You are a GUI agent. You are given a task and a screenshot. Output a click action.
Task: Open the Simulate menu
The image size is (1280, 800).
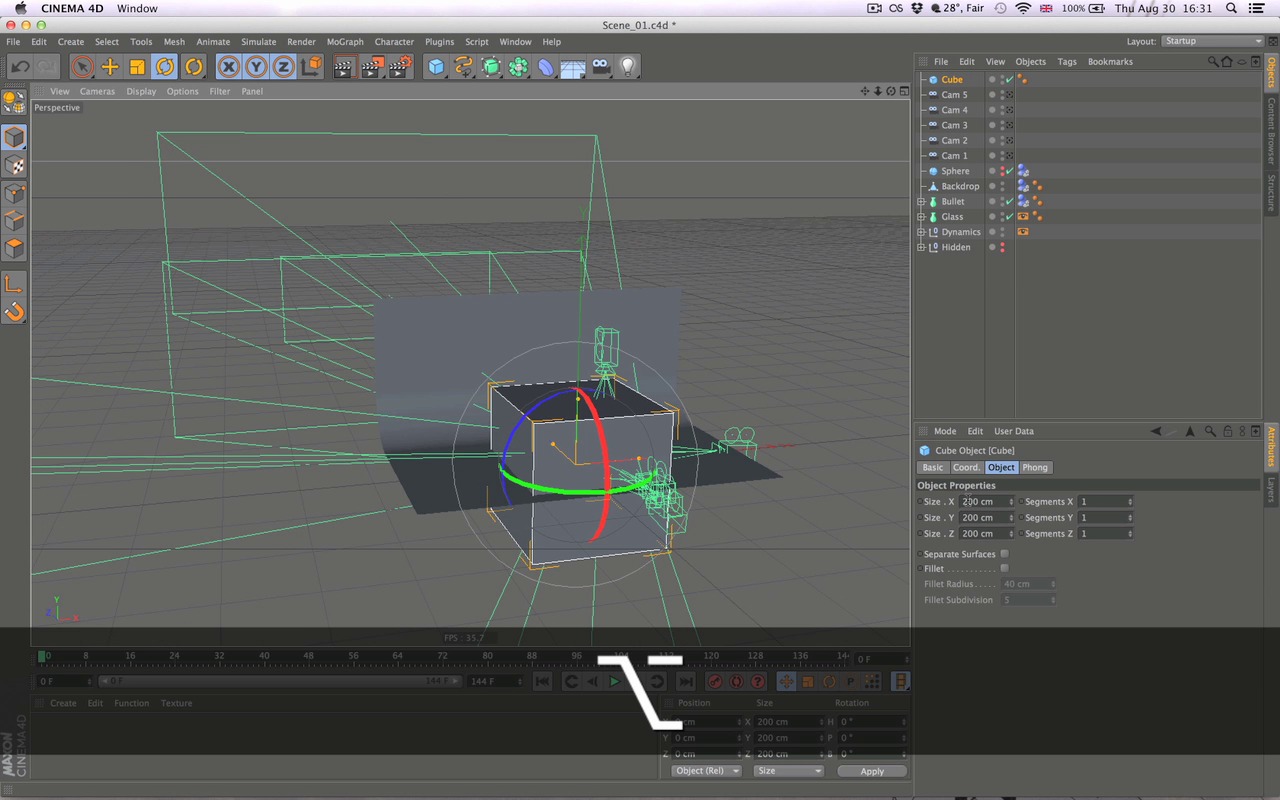258,42
